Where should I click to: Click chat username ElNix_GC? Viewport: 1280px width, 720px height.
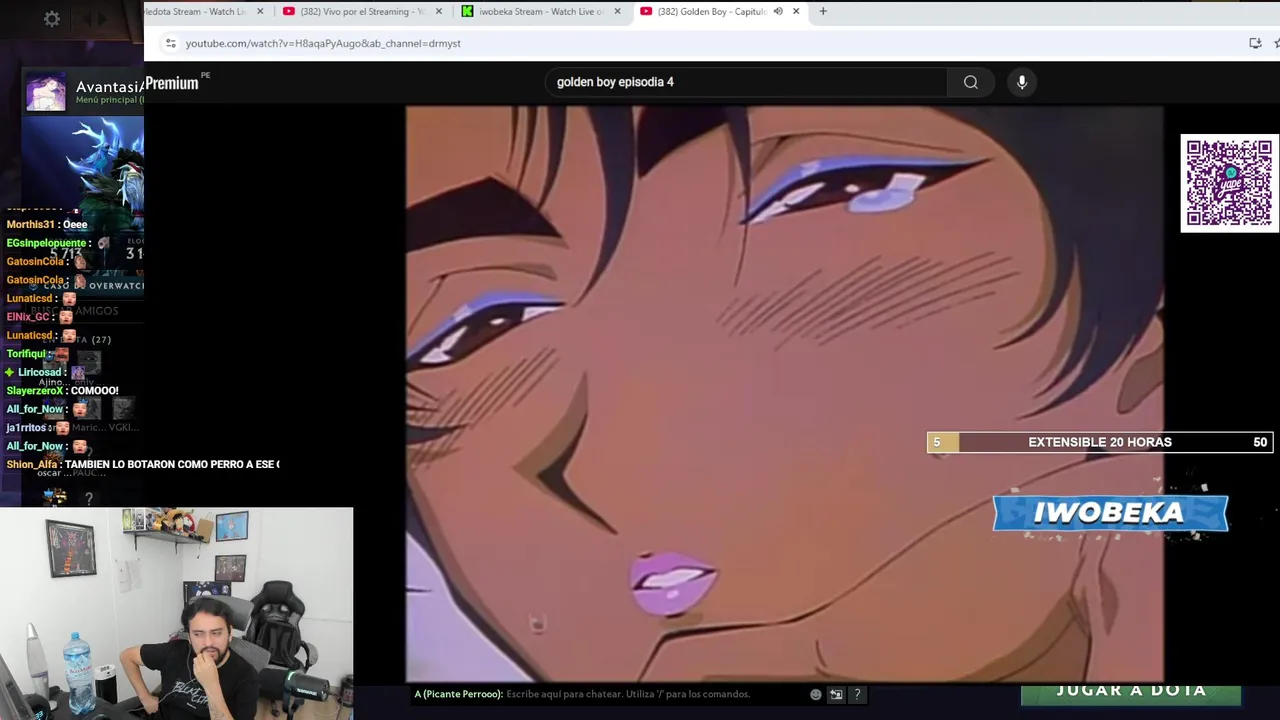(x=28, y=317)
